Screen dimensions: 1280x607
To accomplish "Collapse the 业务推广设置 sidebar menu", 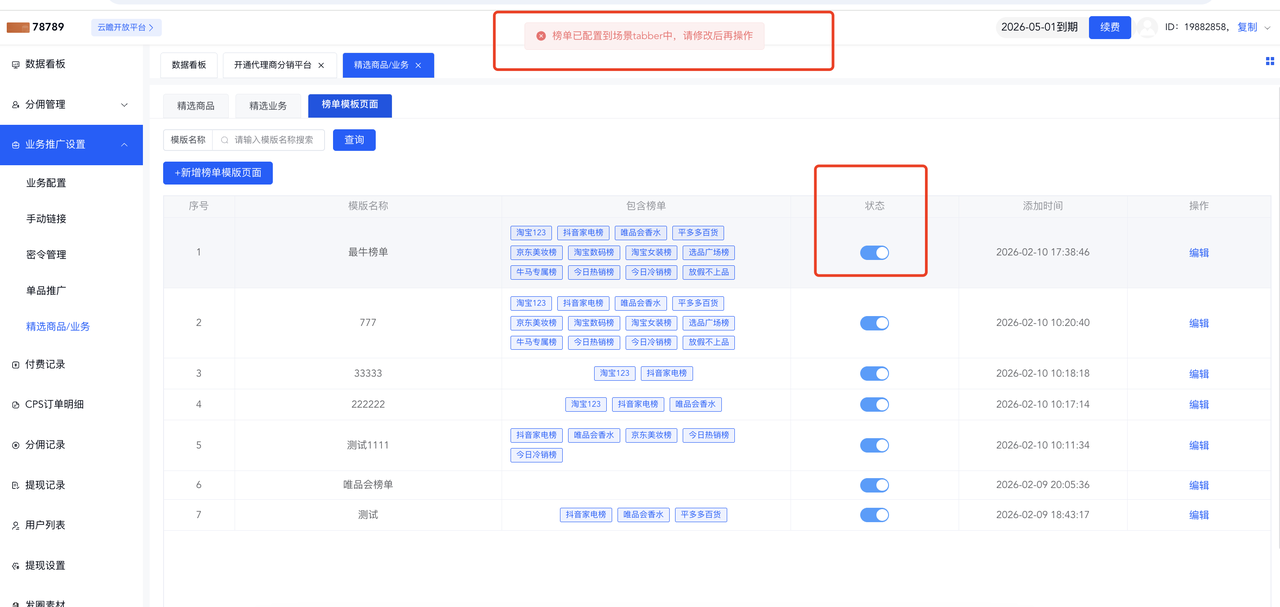I will point(124,145).
